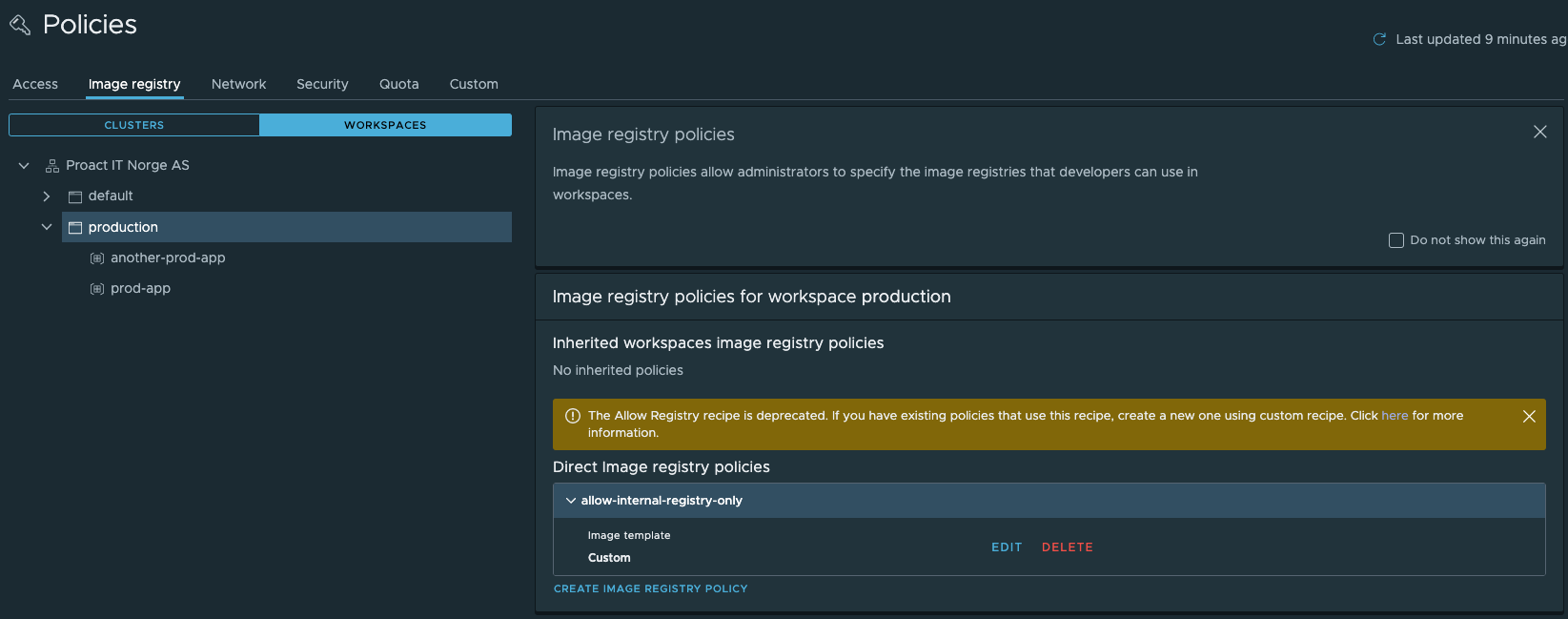Switch the tree view to Clusters
Viewport: 1568px width, 619px height.
click(x=134, y=125)
